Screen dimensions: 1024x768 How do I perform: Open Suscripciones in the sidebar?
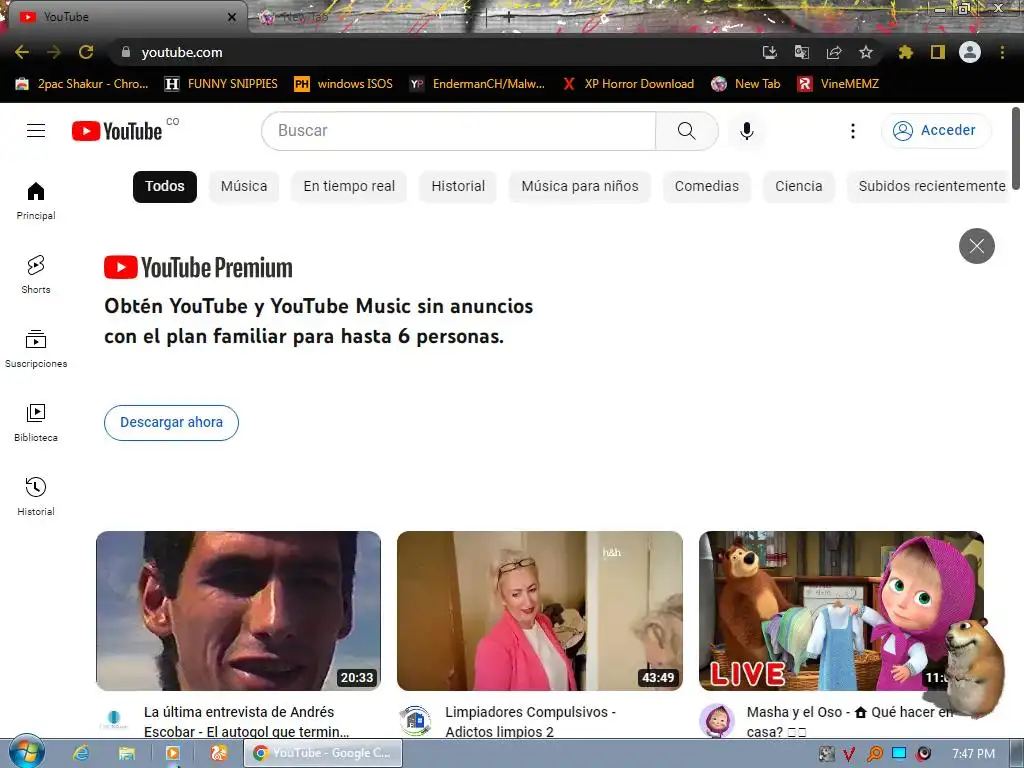click(36, 349)
